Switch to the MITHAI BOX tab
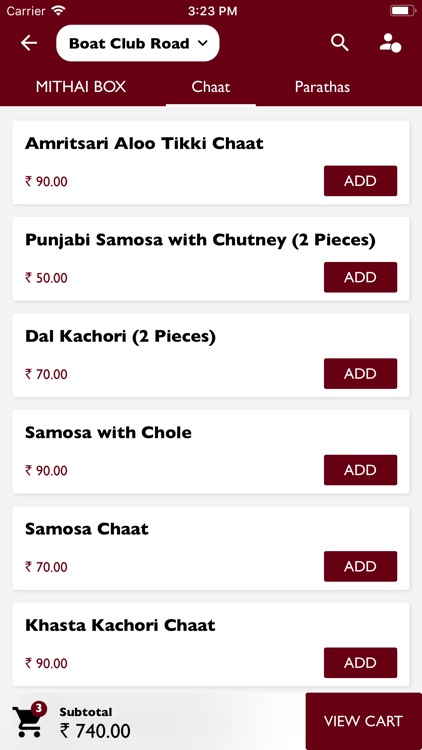The height and width of the screenshot is (750, 422). coord(81,87)
